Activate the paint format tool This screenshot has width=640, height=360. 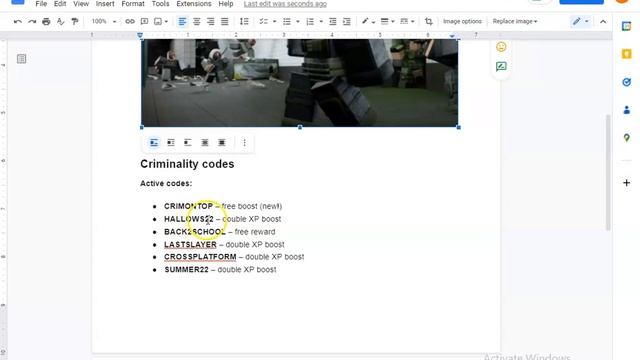[75, 21]
